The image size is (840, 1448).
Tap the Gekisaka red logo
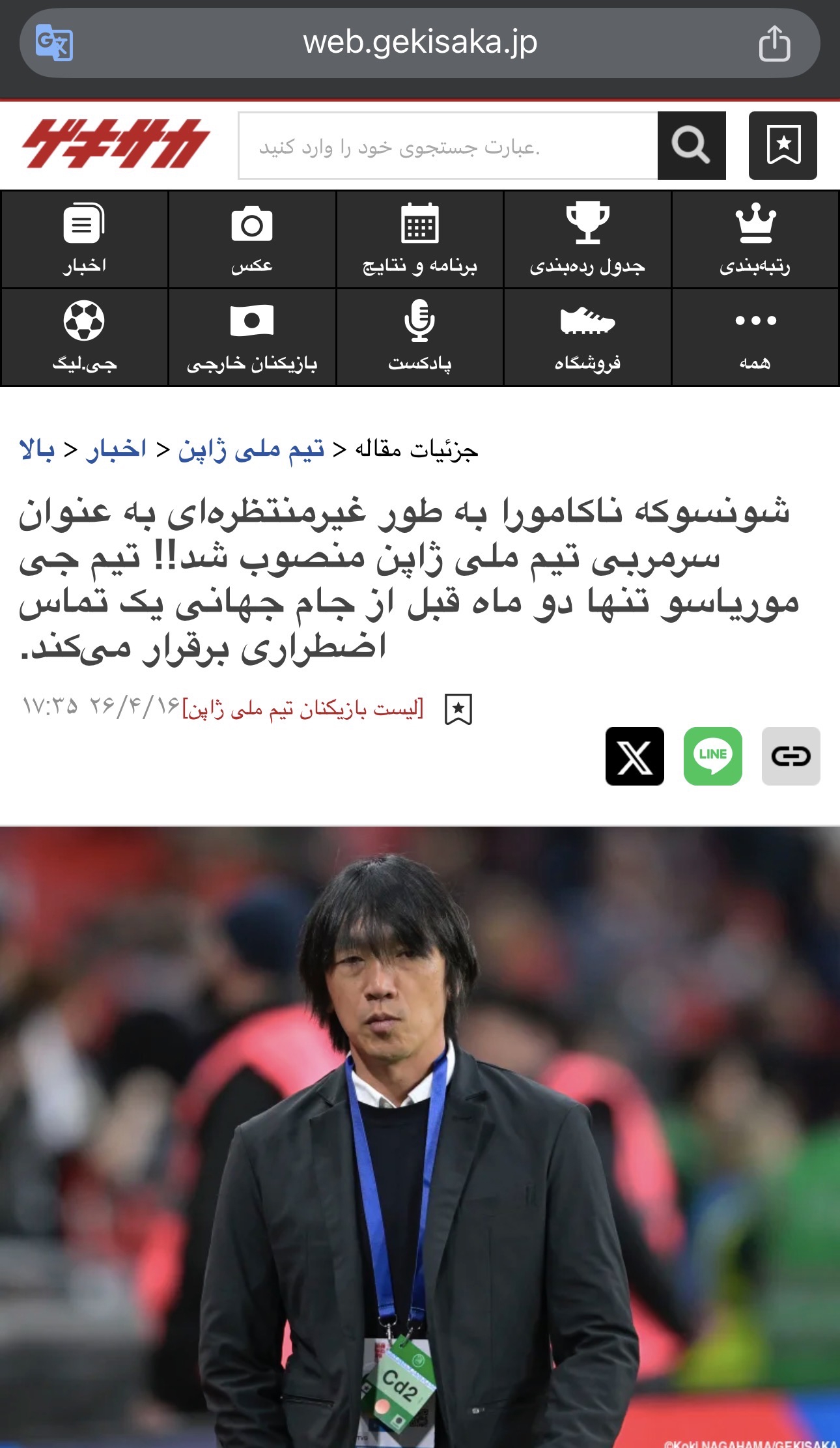click(x=116, y=143)
